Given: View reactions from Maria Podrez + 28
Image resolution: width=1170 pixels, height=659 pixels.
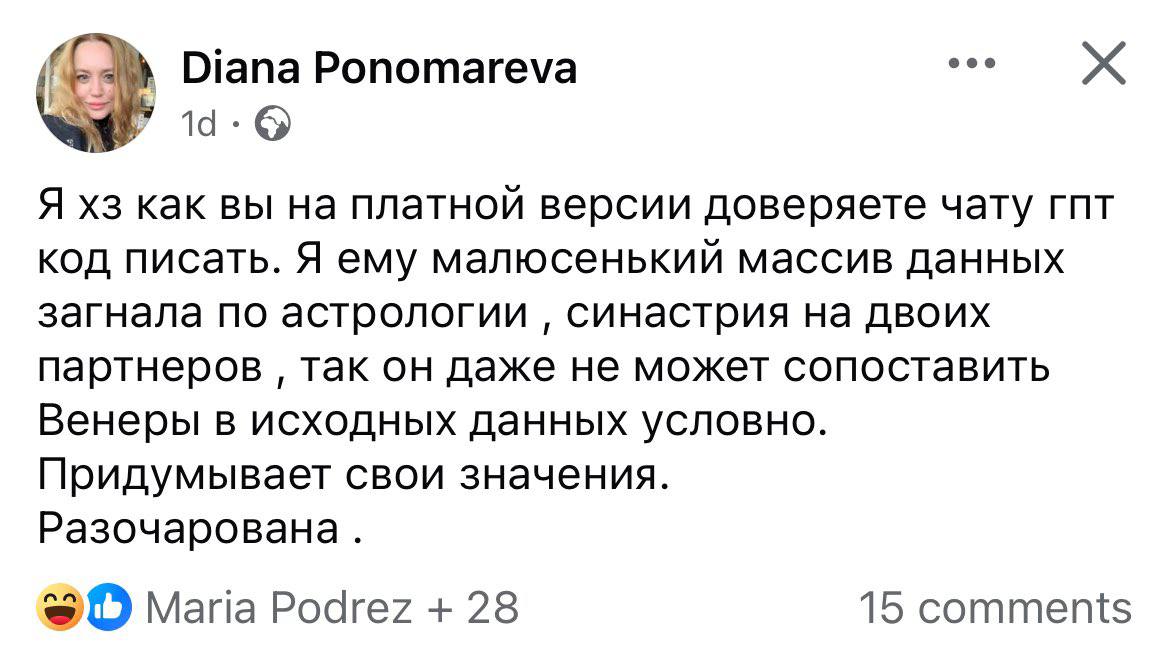Looking at the screenshot, I should [332, 608].
